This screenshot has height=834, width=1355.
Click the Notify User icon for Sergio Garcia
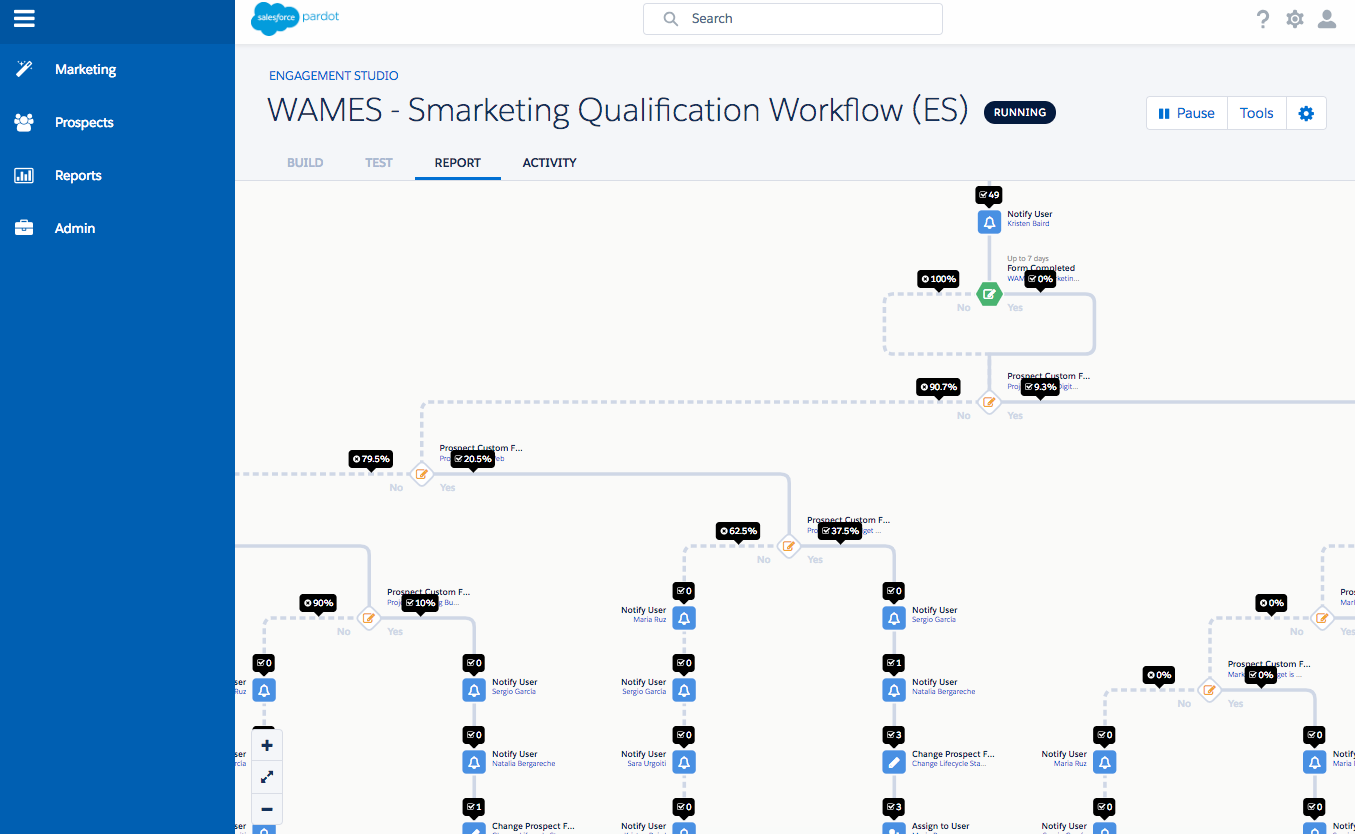point(894,618)
